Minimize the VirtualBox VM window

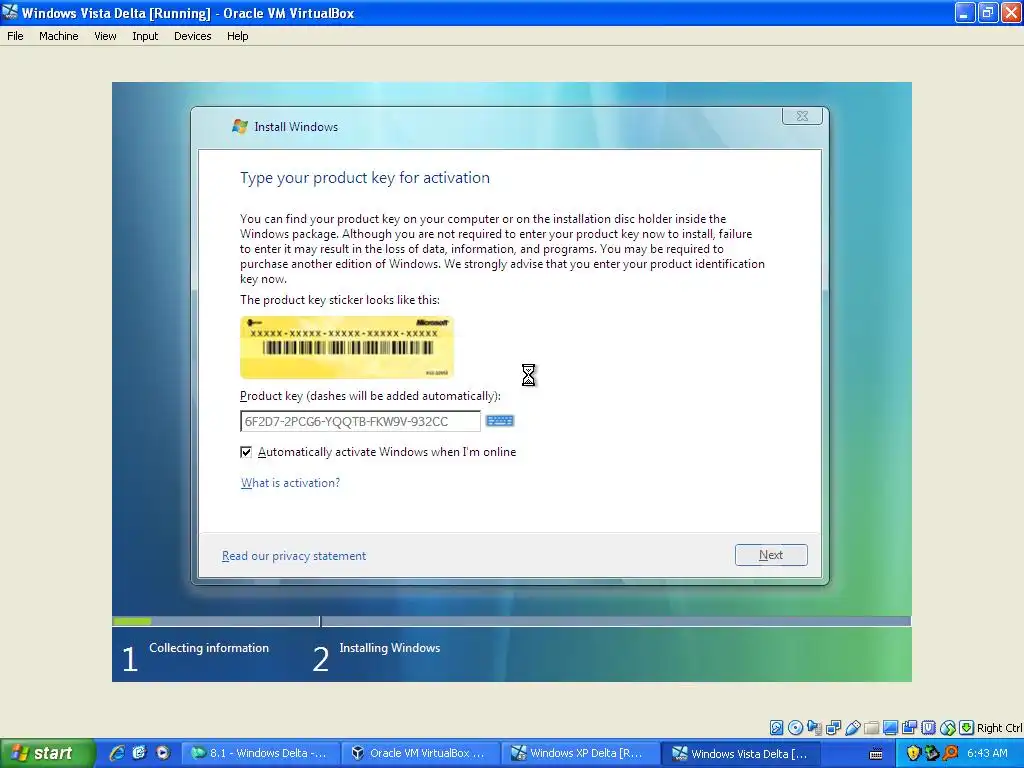click(965, 12)
